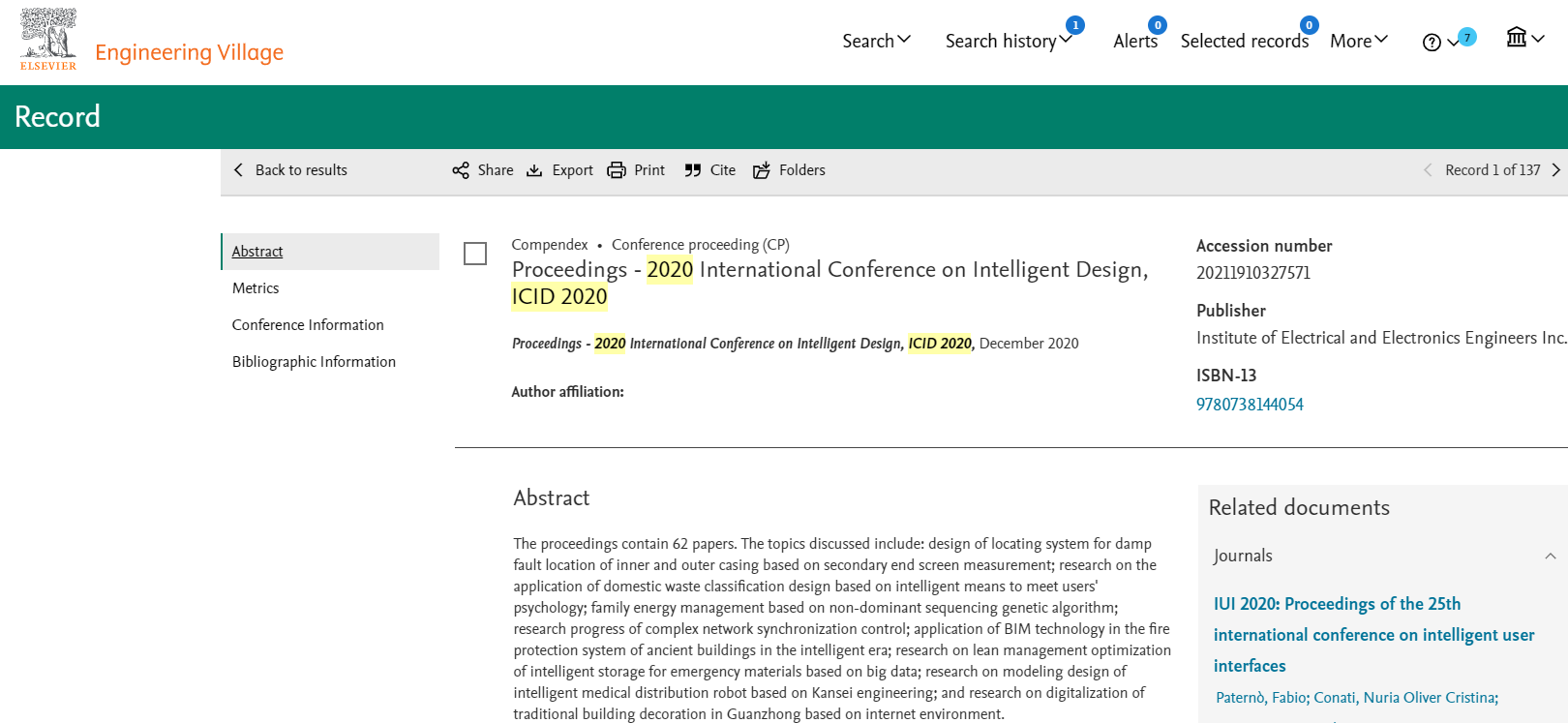Viewport: 1568px width, 723px height.
Task: Select the Abstract sidebar tab
Action: (x=330, y=252)
